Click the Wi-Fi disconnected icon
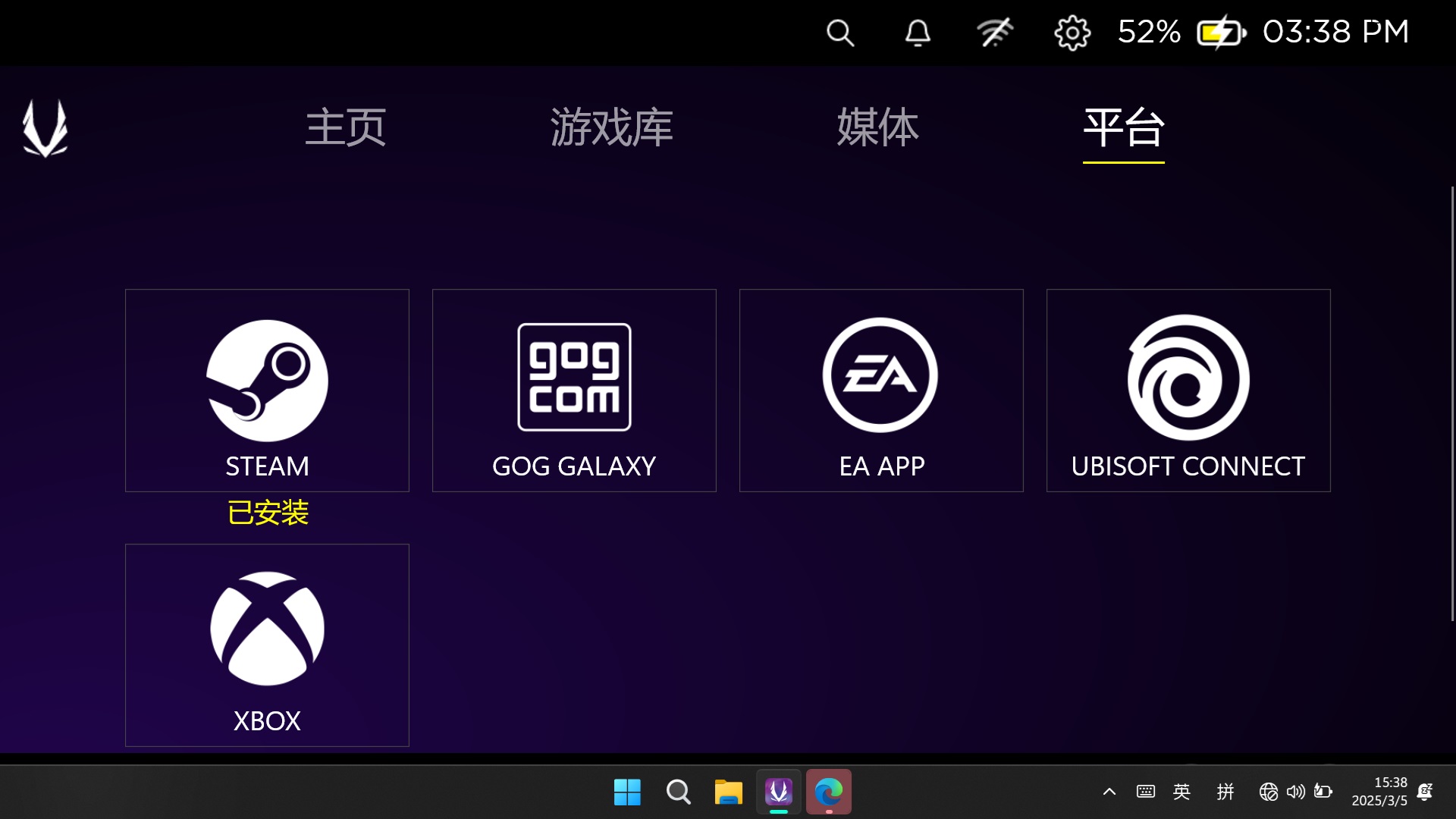Image resolution: width=1456 pixels, height=819 pixels. [995, 33]
